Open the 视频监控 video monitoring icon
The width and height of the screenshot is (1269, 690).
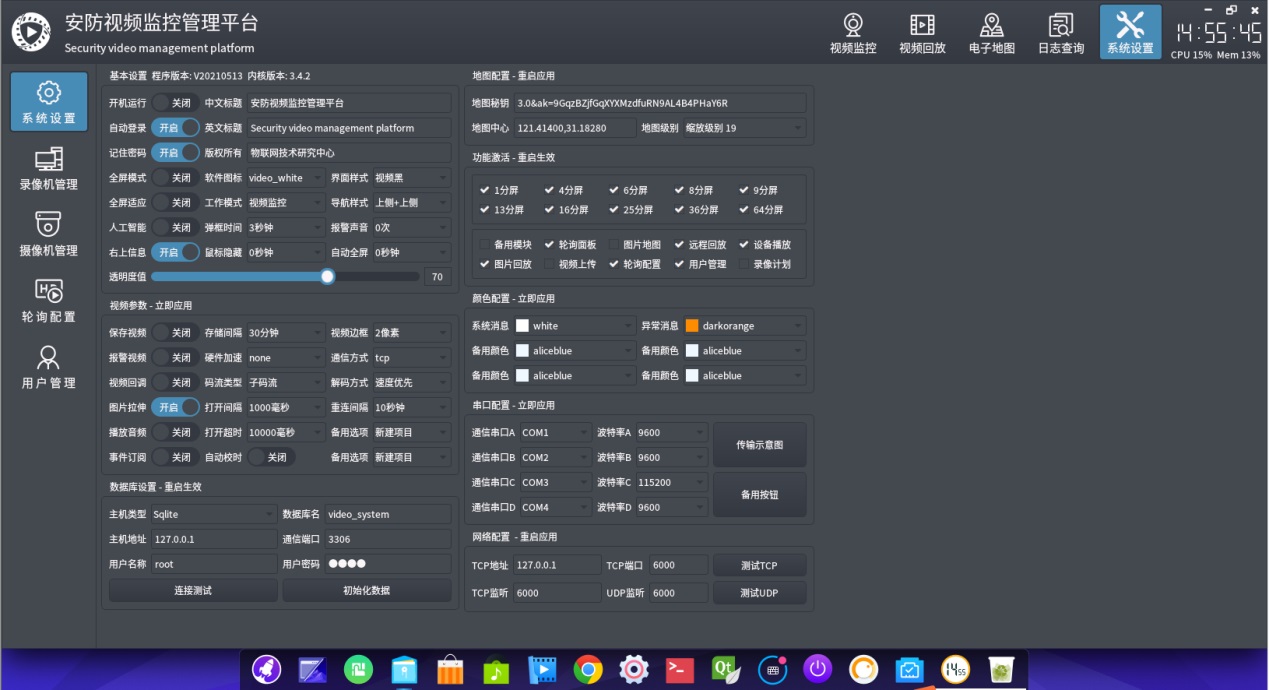[x=852, y=32]
